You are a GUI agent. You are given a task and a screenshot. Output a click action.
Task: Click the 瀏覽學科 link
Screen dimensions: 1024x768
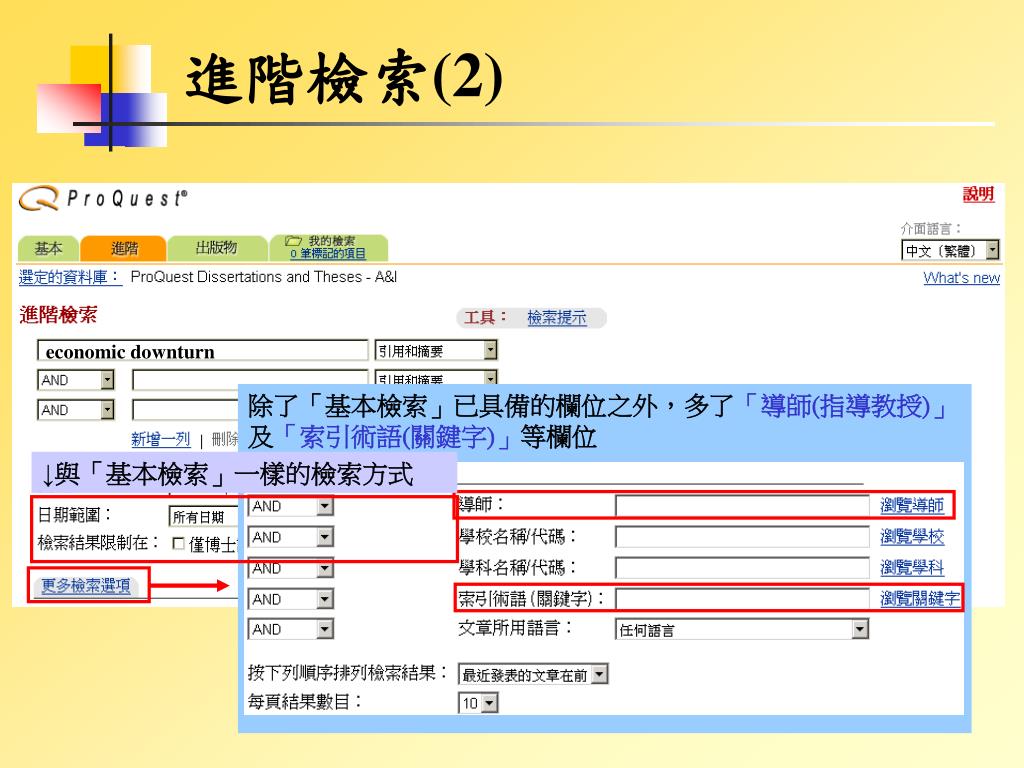tap(912, 567)
